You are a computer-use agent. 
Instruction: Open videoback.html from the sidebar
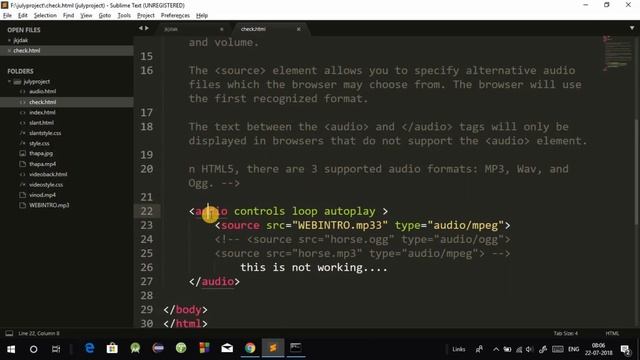(x=48, y=174)
